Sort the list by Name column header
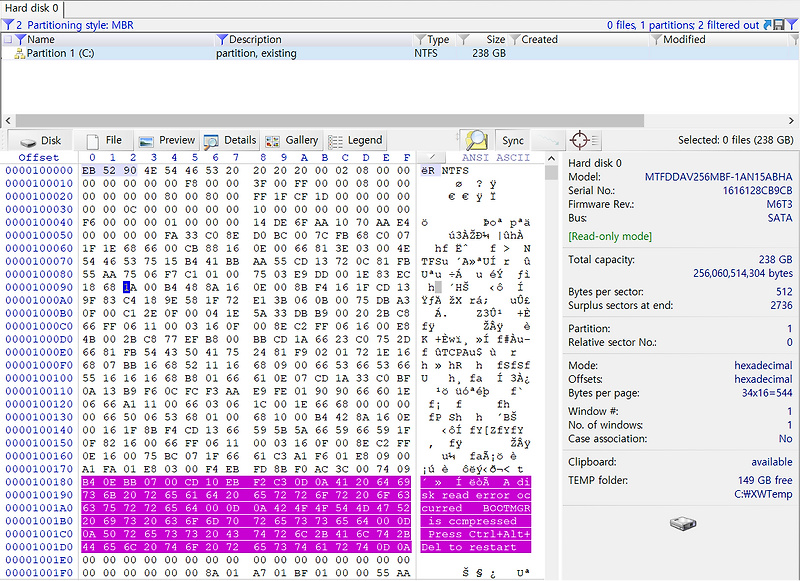 [x=41, y=39]
